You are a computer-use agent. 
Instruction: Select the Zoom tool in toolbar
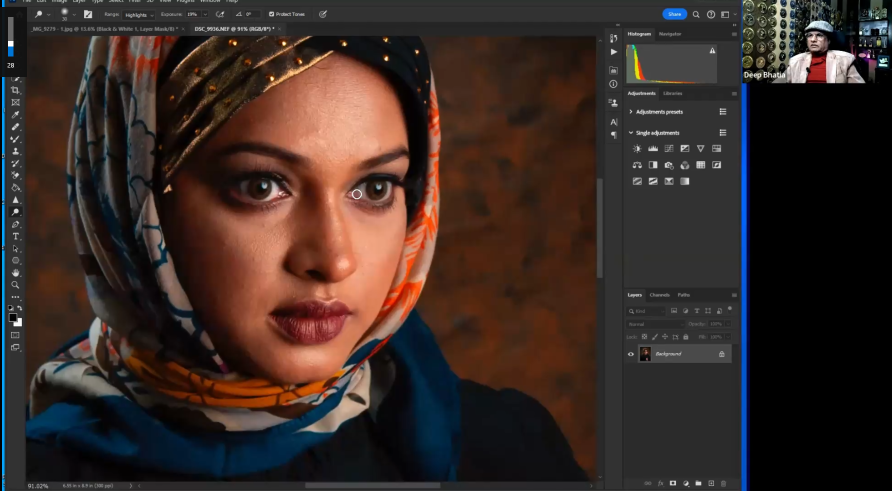[x=15, y=285]
